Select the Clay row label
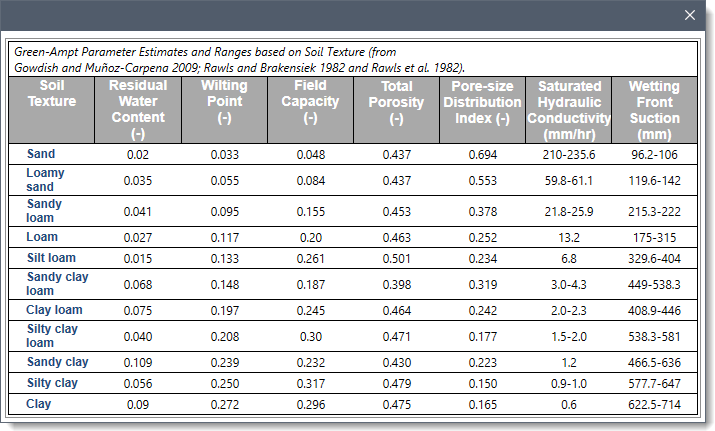 (40, 404)
